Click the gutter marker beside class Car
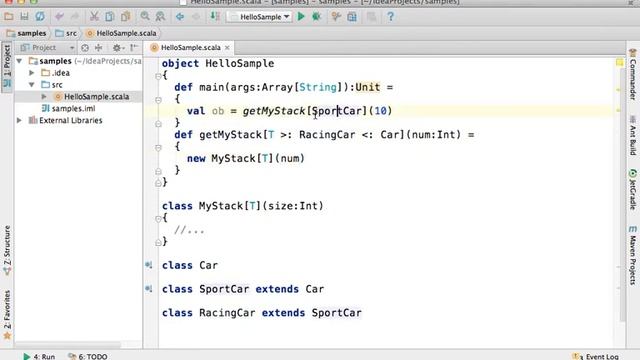 tap(149, 265)
